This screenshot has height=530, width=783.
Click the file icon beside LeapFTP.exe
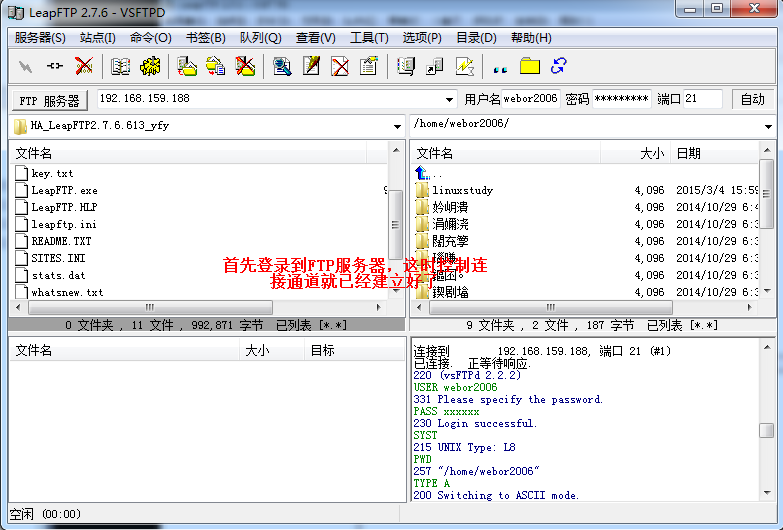pyautogui.click(x=21, y=190)
